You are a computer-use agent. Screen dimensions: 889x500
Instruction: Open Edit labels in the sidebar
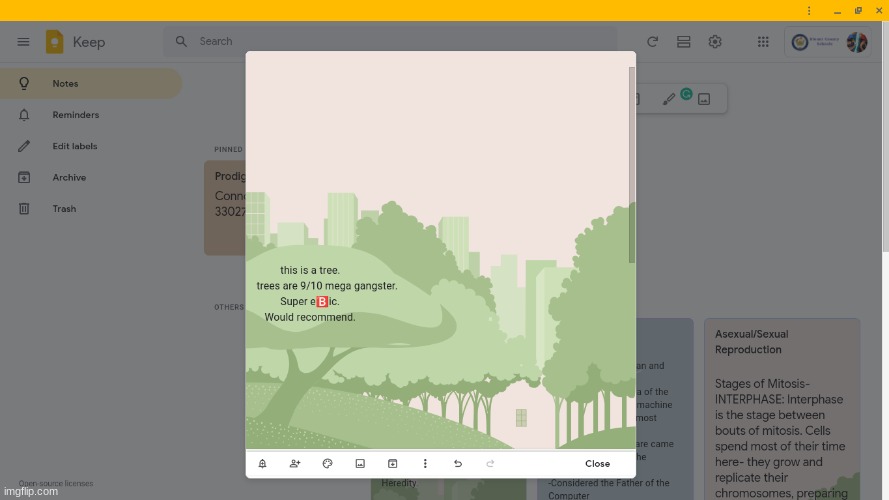click(91, 146)
